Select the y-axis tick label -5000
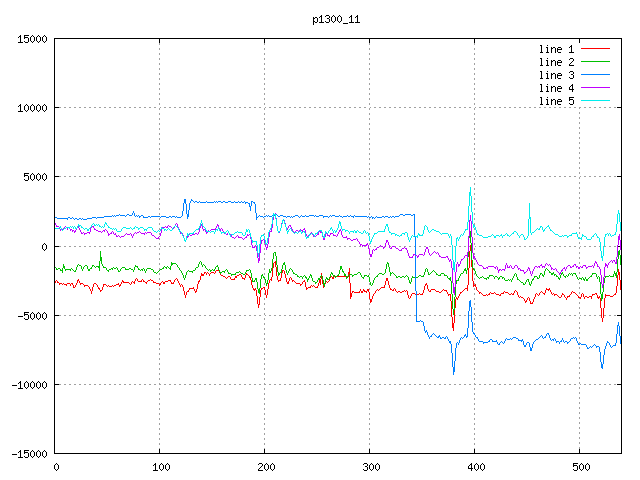Image resolution: width=640 pixels, height=480 pixels. click(x=30, y=315)
